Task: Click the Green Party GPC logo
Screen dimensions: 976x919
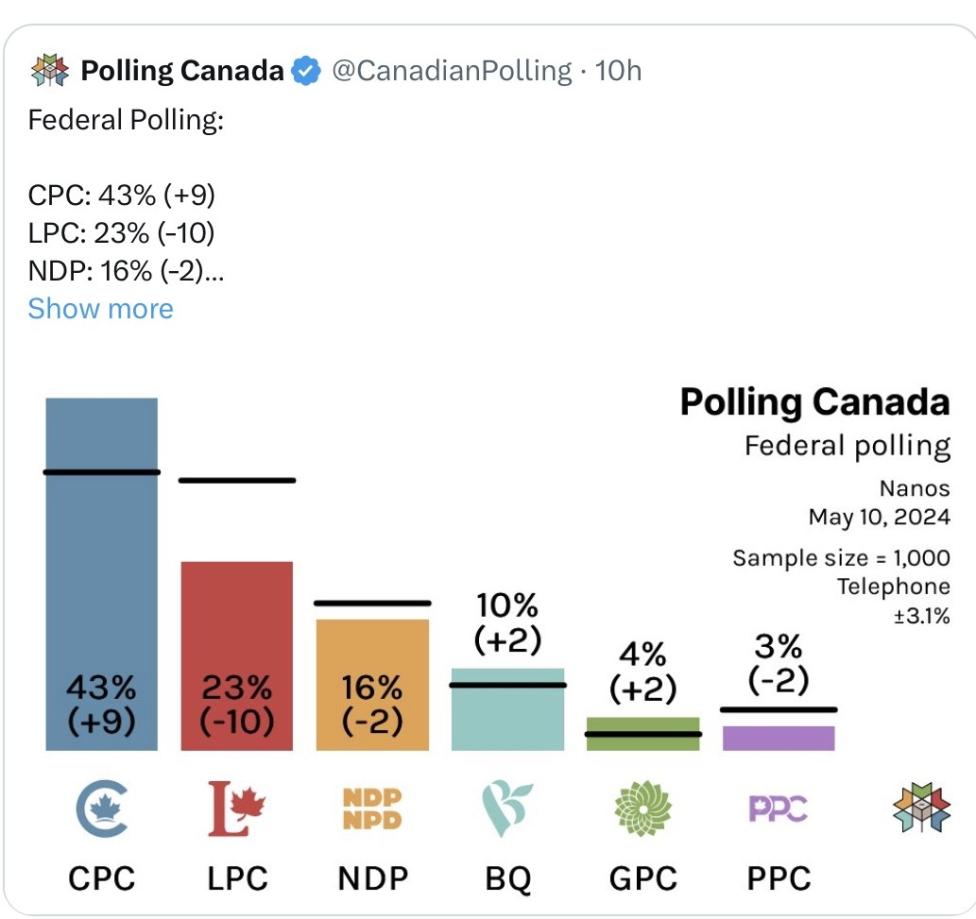Action: pyautogui.click(x=642, y=808)
